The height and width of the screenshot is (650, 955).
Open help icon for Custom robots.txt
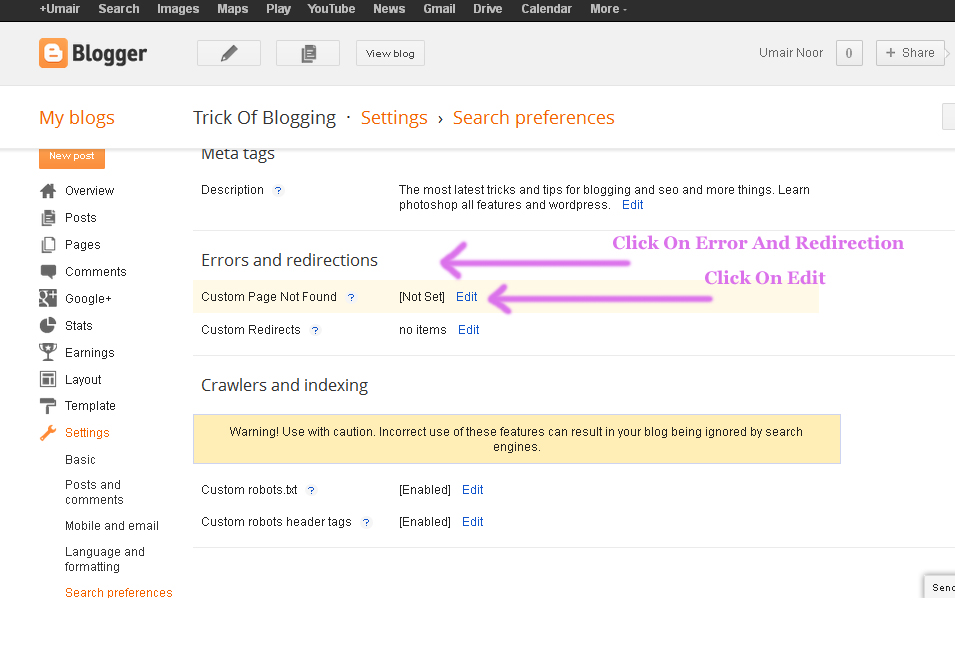pos(311,490)
